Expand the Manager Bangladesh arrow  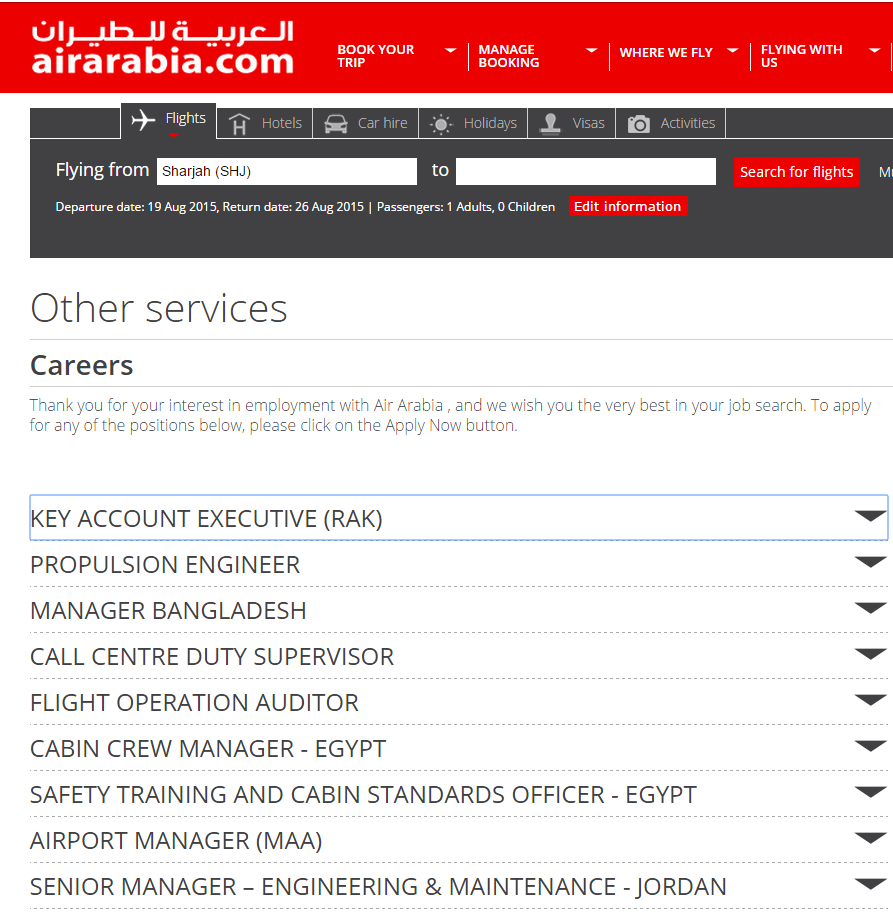tap(870, 608)
